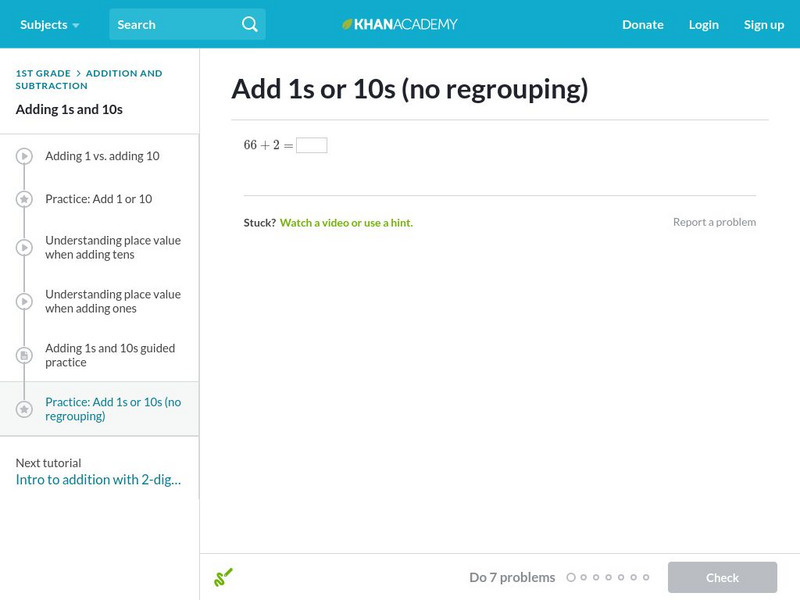Viewport: 800px width, 600px height.
Task: Click the Donate link
Action: (x=642, y=24)
